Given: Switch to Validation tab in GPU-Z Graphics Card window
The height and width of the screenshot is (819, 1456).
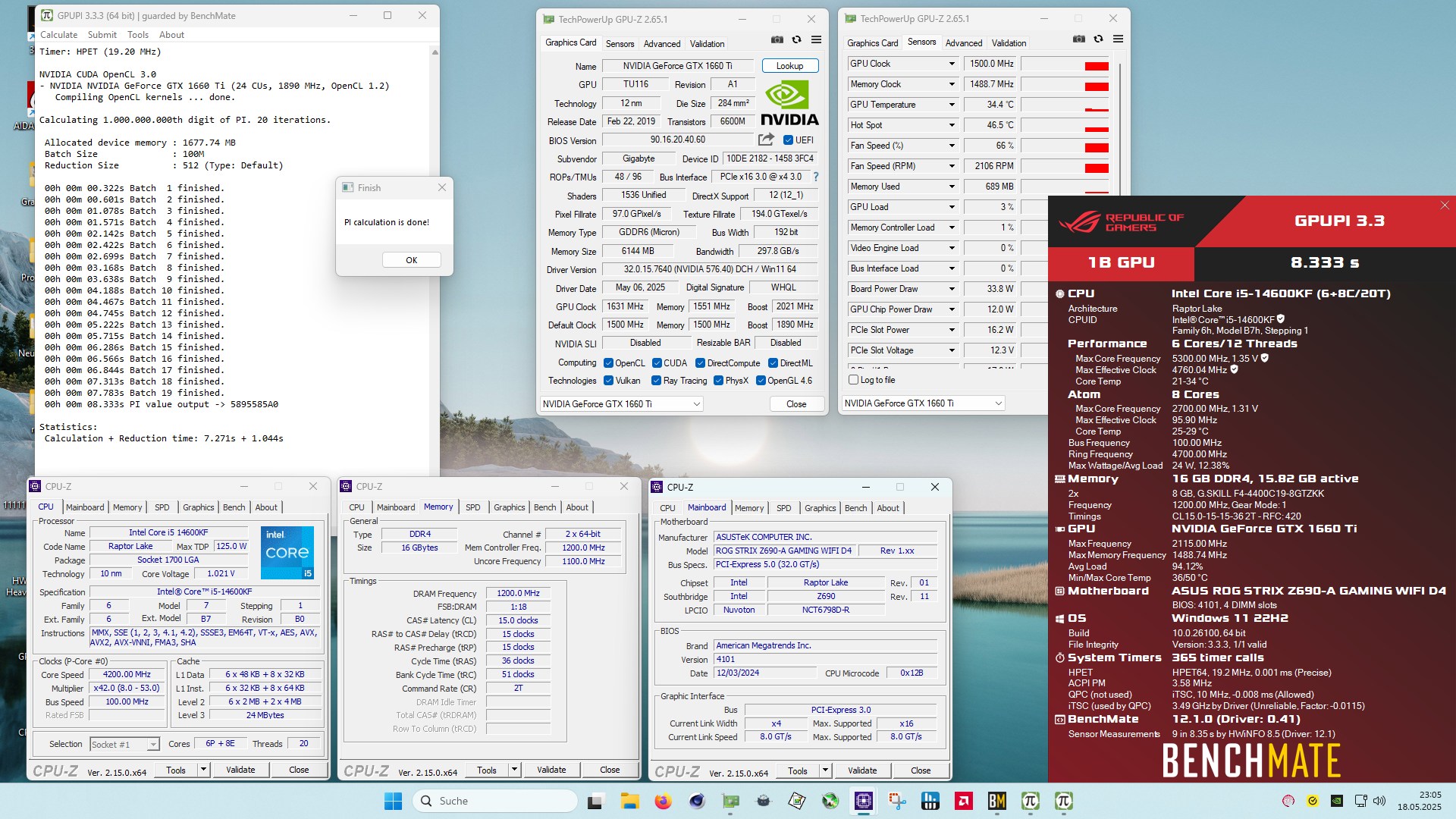Looking at the screenshot, I should point(707,44).
